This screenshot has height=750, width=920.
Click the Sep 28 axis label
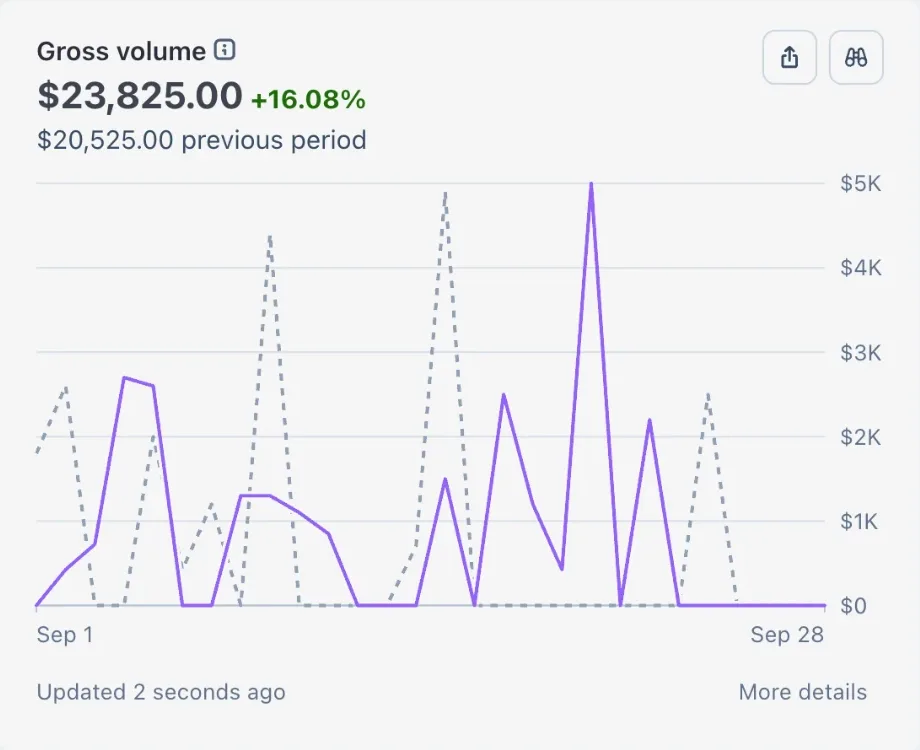pos(787,634)
